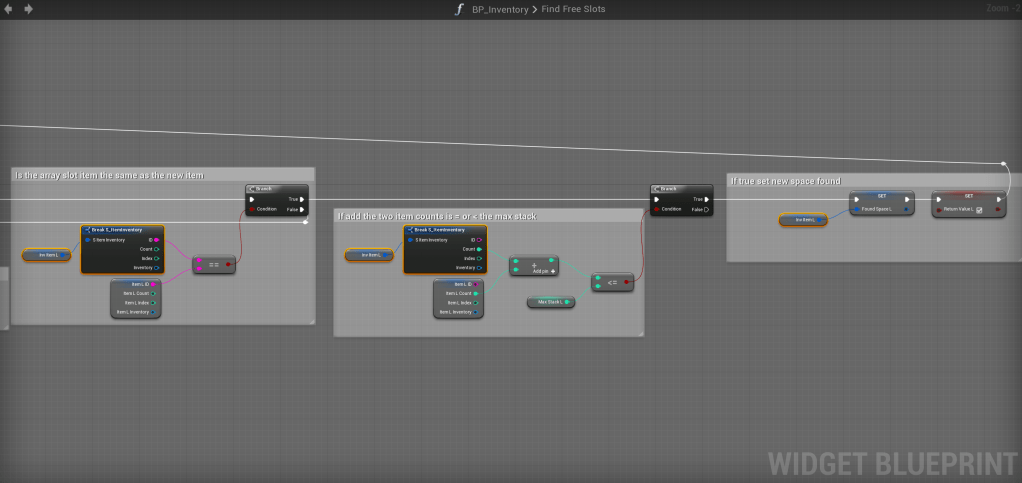1022x483 pixels.
Task: Select the Found Space L SET node
Action: coord(881,197)
